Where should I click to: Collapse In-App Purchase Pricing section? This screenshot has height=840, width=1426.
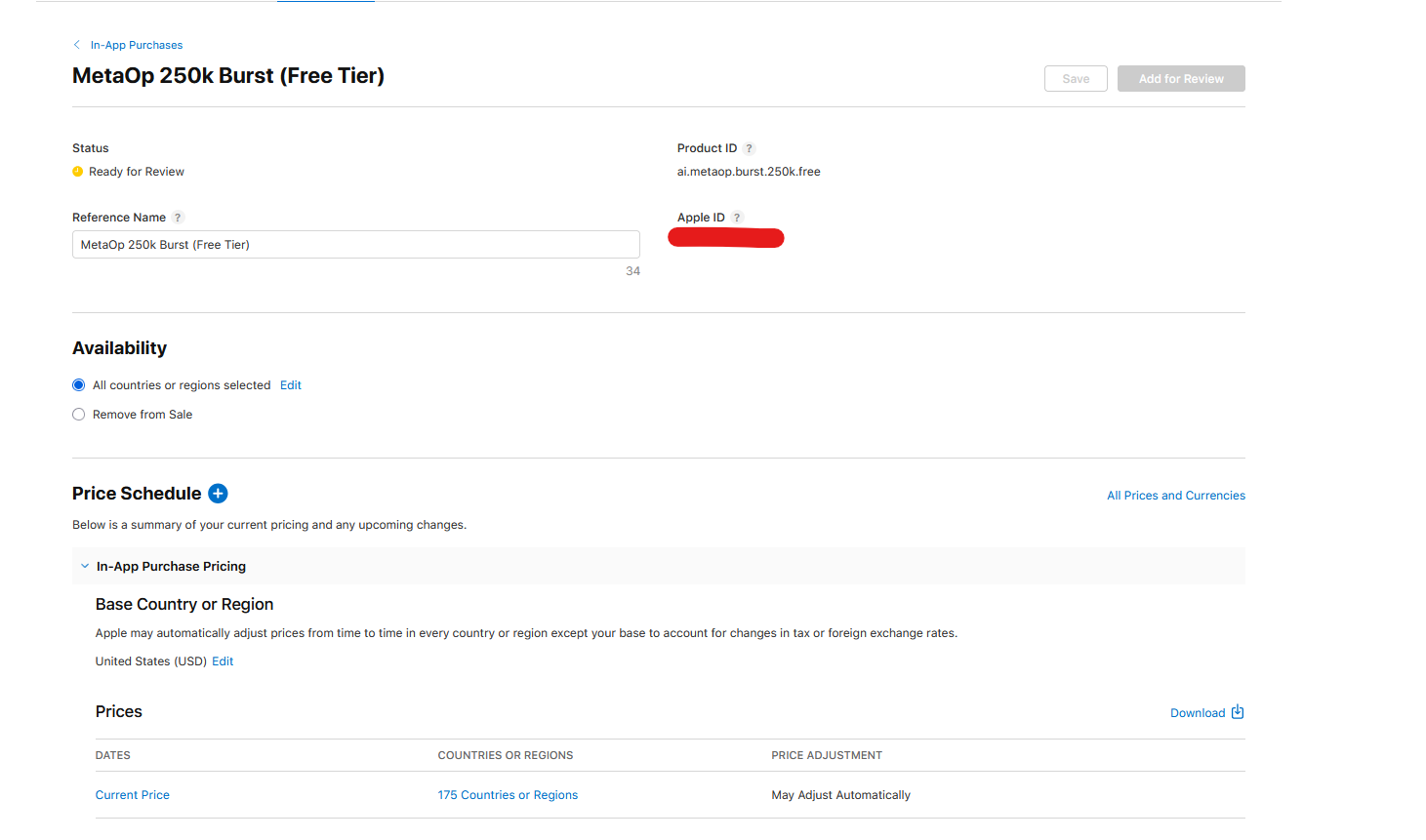[85, 566]
